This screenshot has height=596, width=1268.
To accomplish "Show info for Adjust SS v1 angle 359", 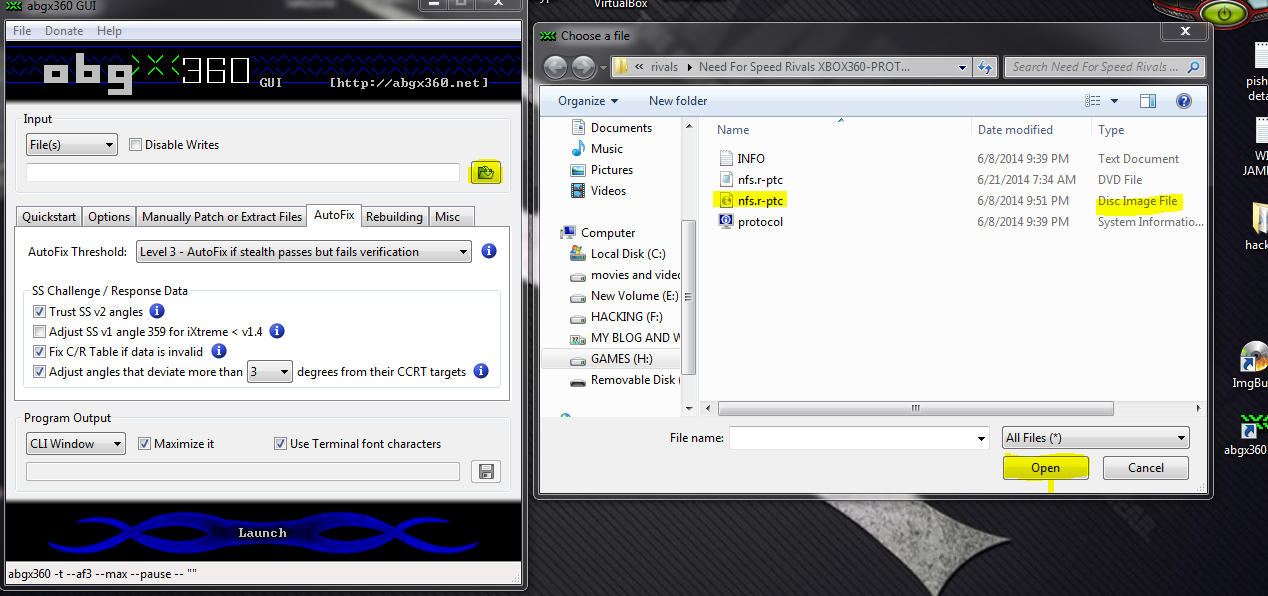I will (278, 331).
